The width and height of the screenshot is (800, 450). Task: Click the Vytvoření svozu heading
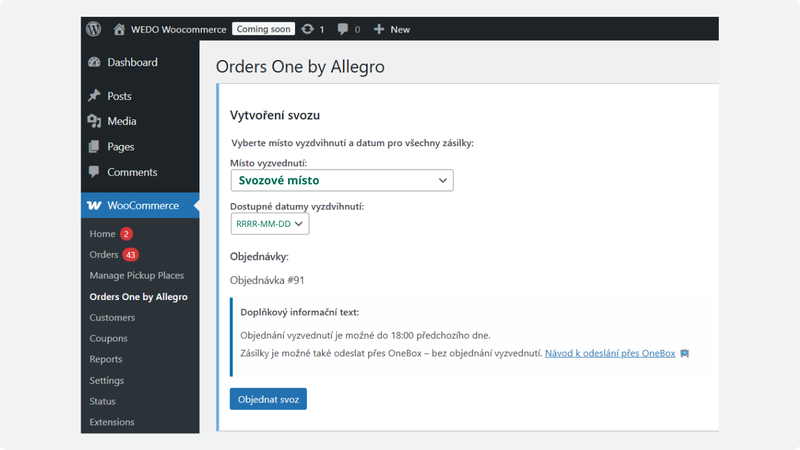[x=274, y=115]
